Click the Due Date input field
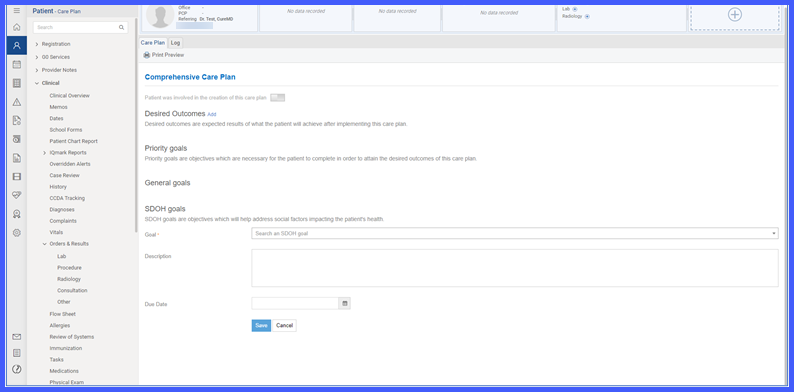Viewport: 794px width, 392px height. [295, 303]
